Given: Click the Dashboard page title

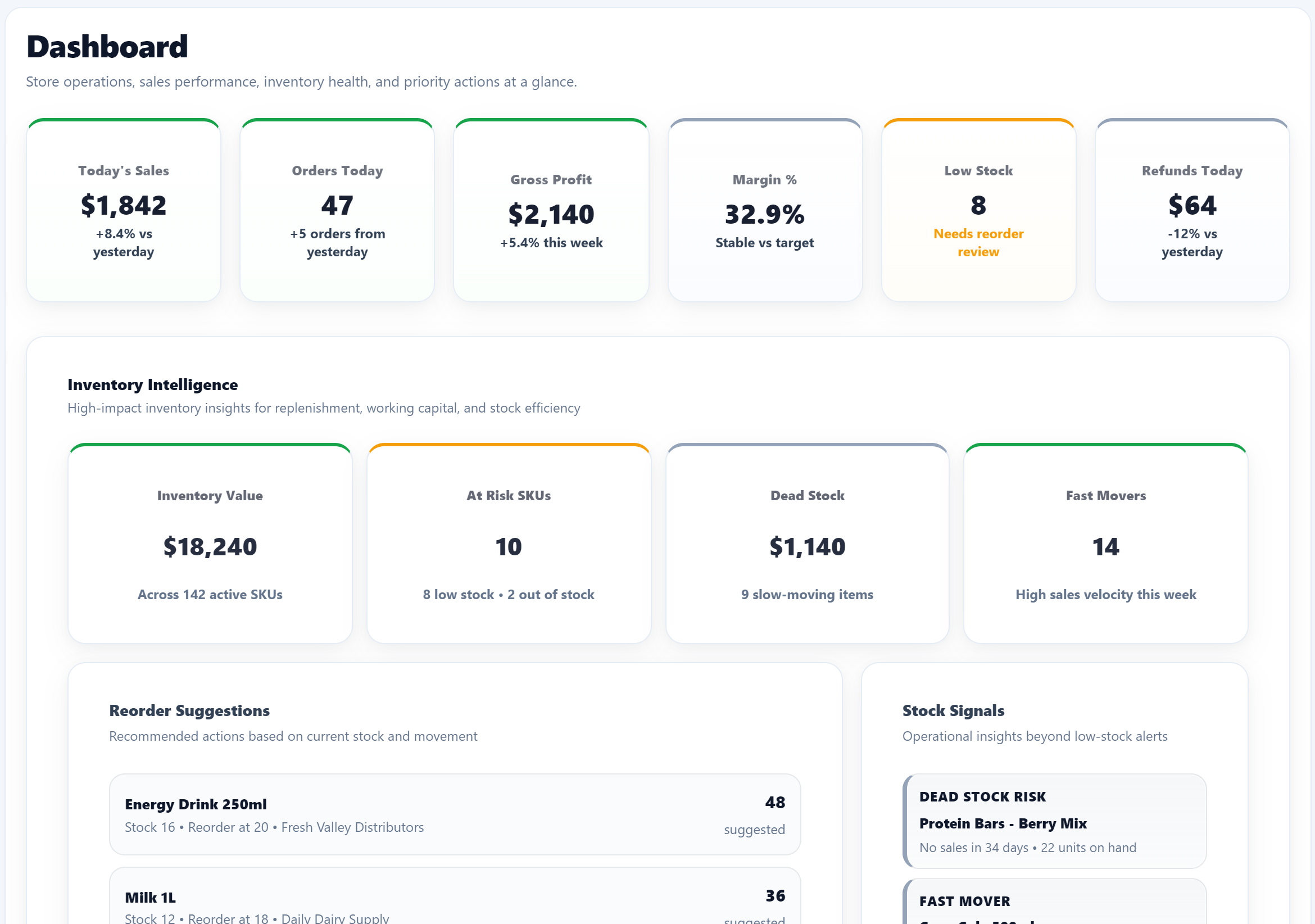Looking at the screenshot, I should click(107, 46).
